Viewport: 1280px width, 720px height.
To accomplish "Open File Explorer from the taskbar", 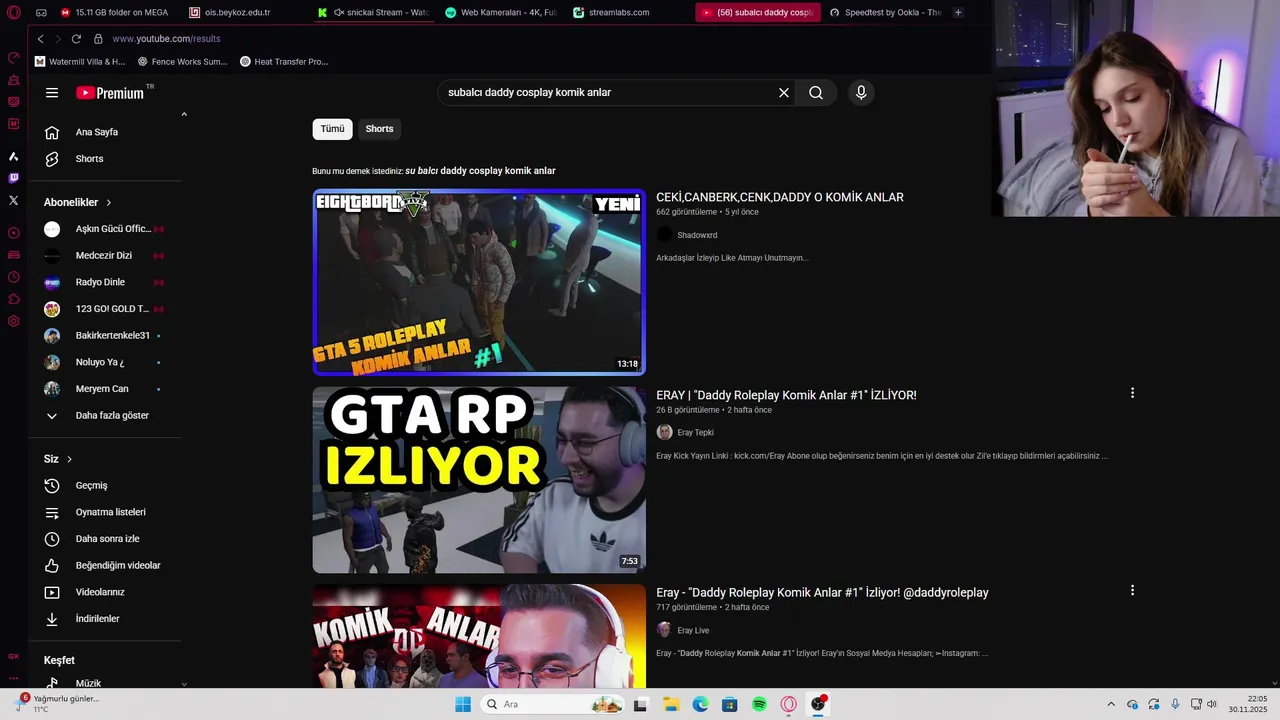I will (x=671, y=704).
